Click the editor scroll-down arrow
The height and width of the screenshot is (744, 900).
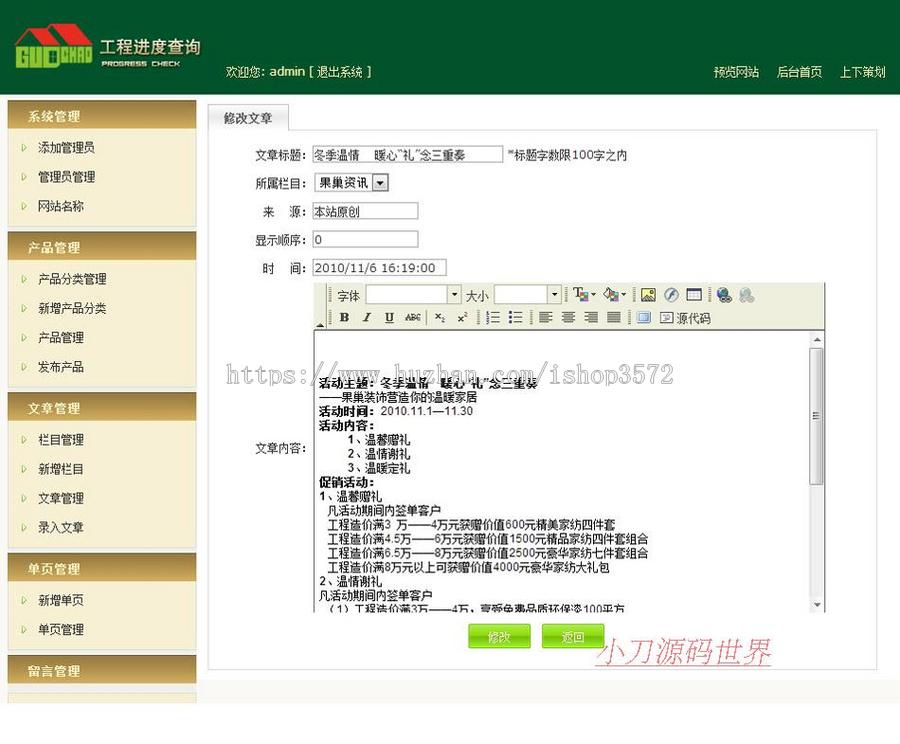[x=817, y=605]
